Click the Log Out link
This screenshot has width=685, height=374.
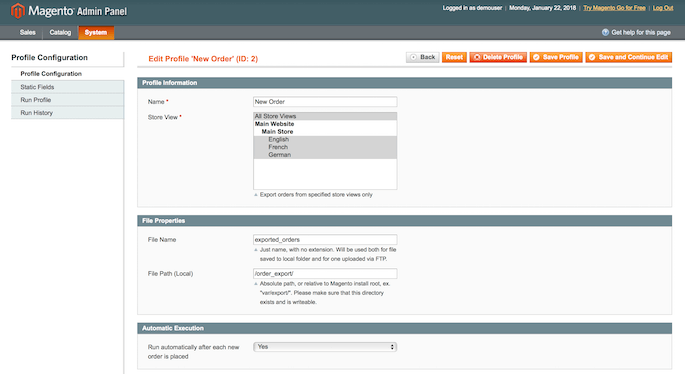point(663,8)
